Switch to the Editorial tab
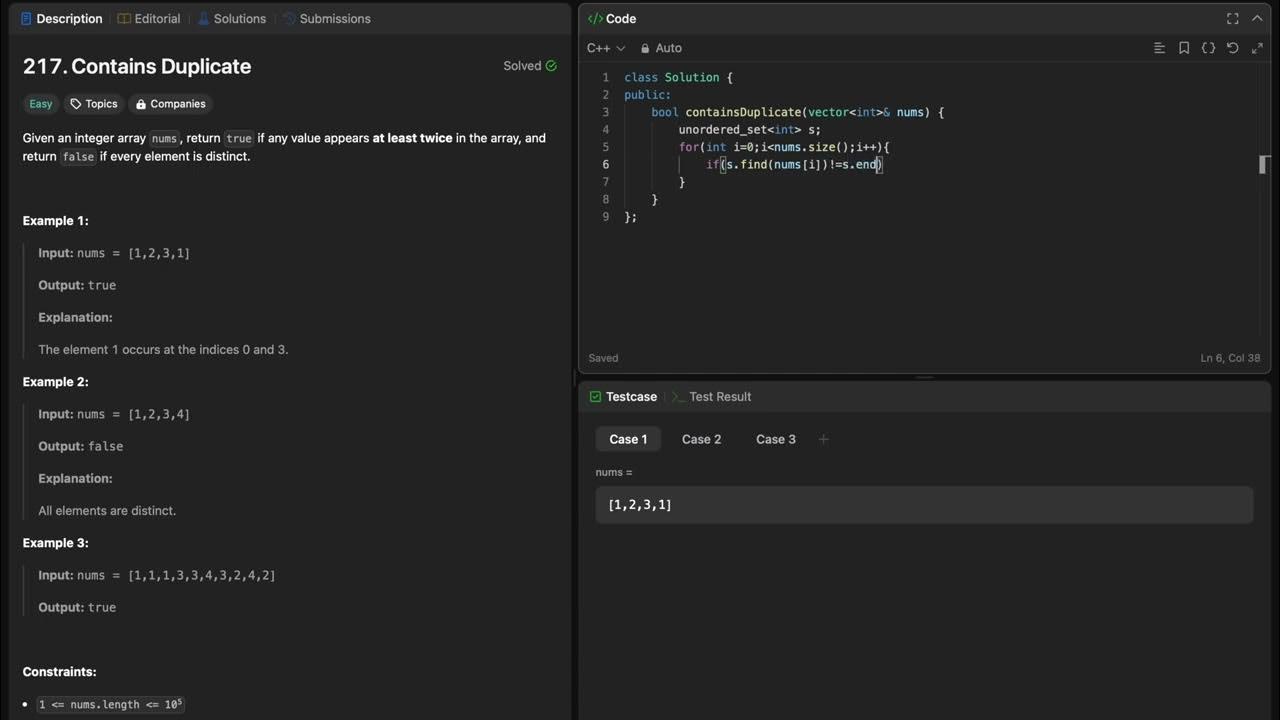 pos(149,19)
